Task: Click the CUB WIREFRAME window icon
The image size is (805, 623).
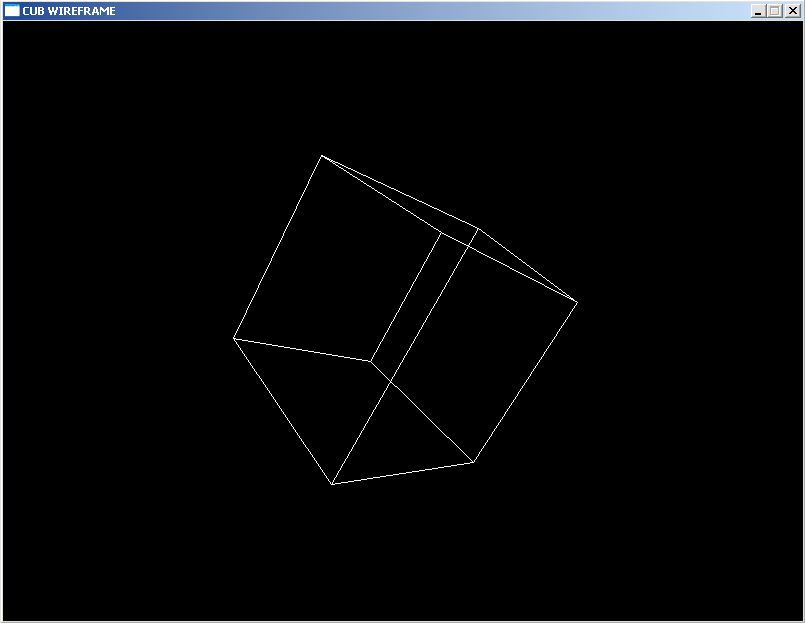Action: point(12,10)
